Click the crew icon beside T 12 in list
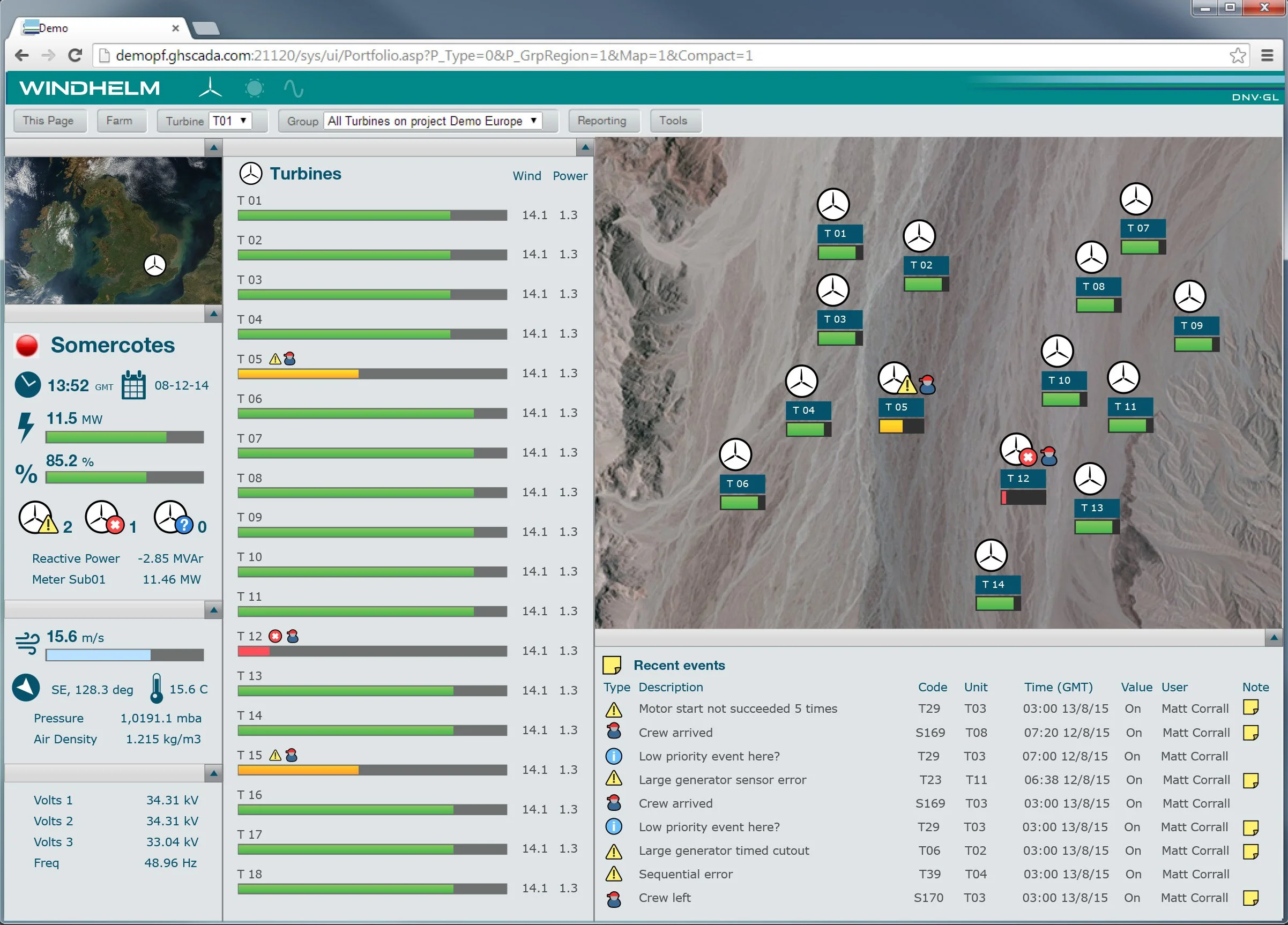Image resolution: width=1288 pixels, height=925 pixels. tap(293, 637)
